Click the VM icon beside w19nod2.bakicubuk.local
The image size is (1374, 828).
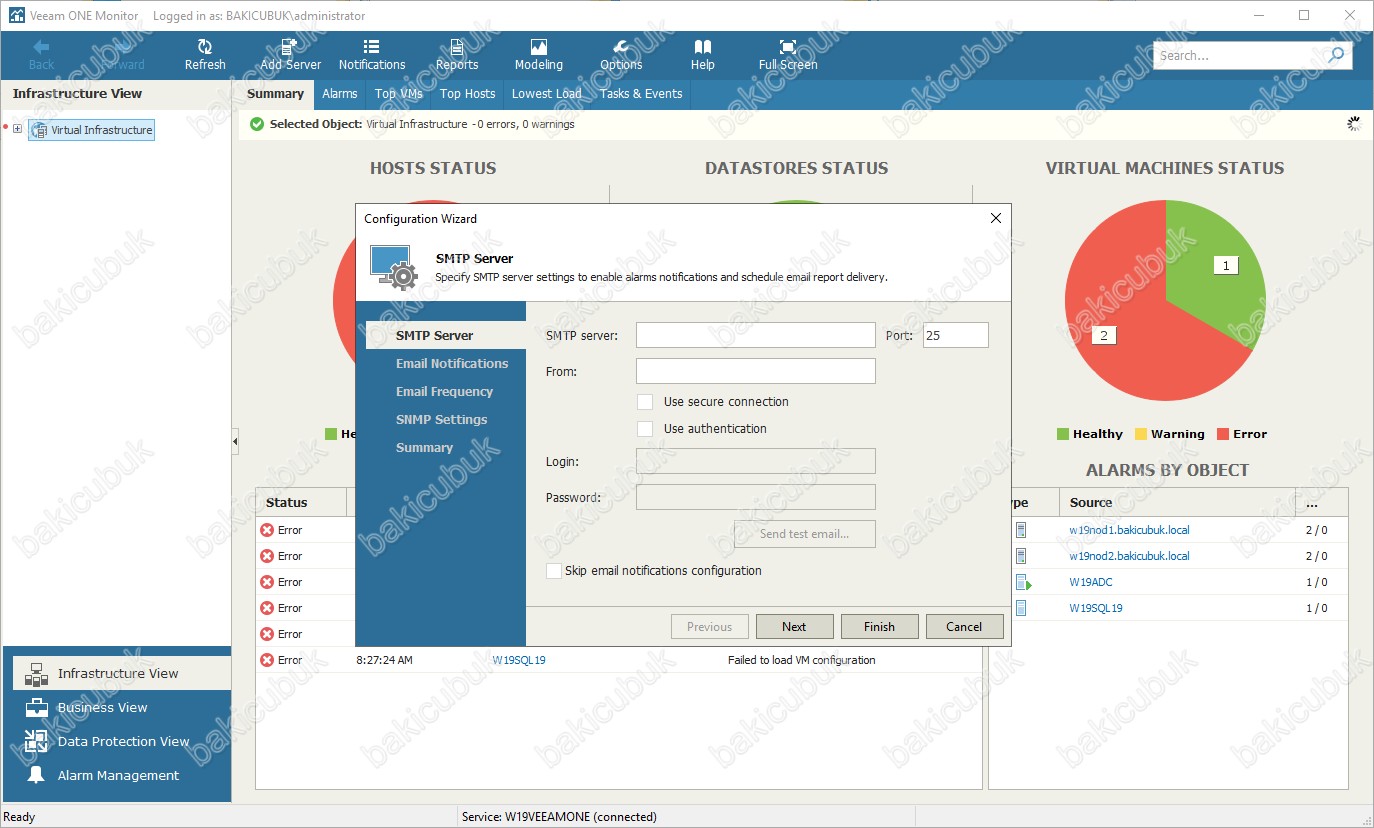[x=1021, y=556]
